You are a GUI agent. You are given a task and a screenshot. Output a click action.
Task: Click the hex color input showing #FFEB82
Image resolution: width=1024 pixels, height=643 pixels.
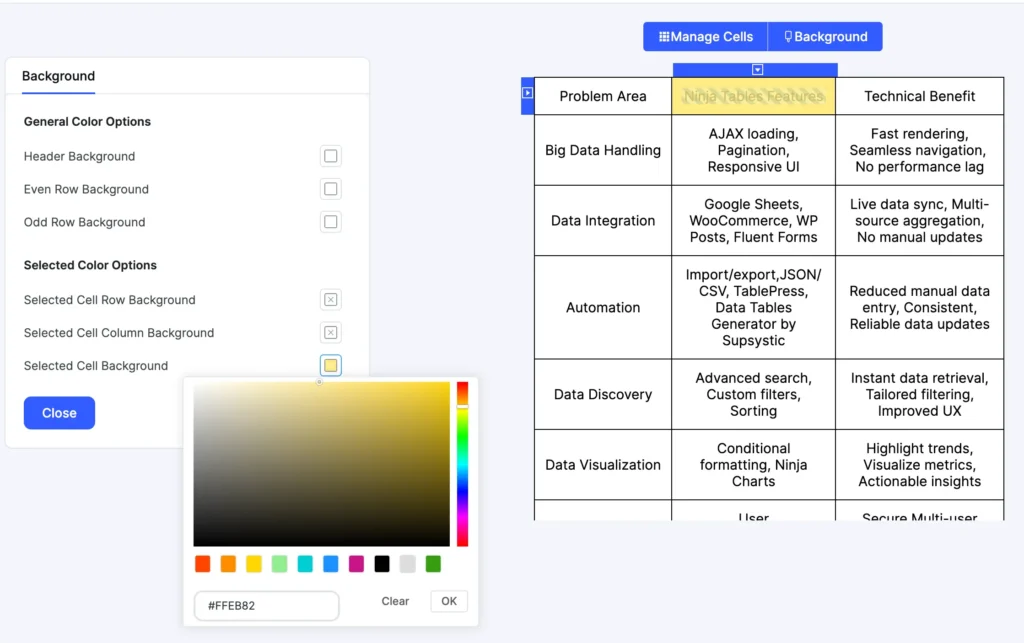coord(266,606)
